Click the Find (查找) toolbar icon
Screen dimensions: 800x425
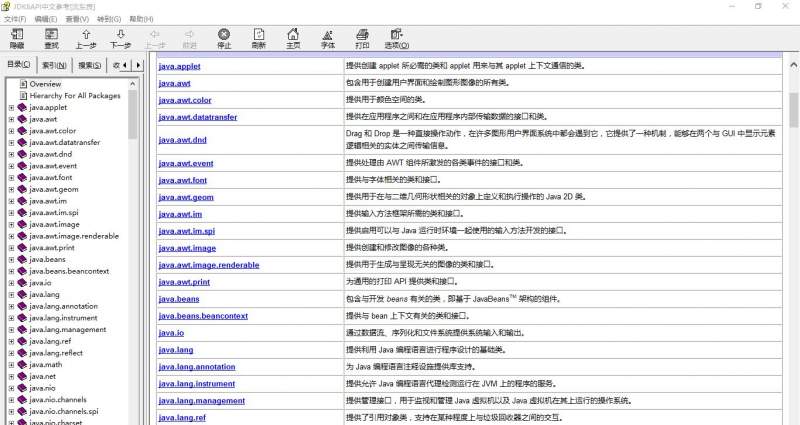tap(52, 34)
